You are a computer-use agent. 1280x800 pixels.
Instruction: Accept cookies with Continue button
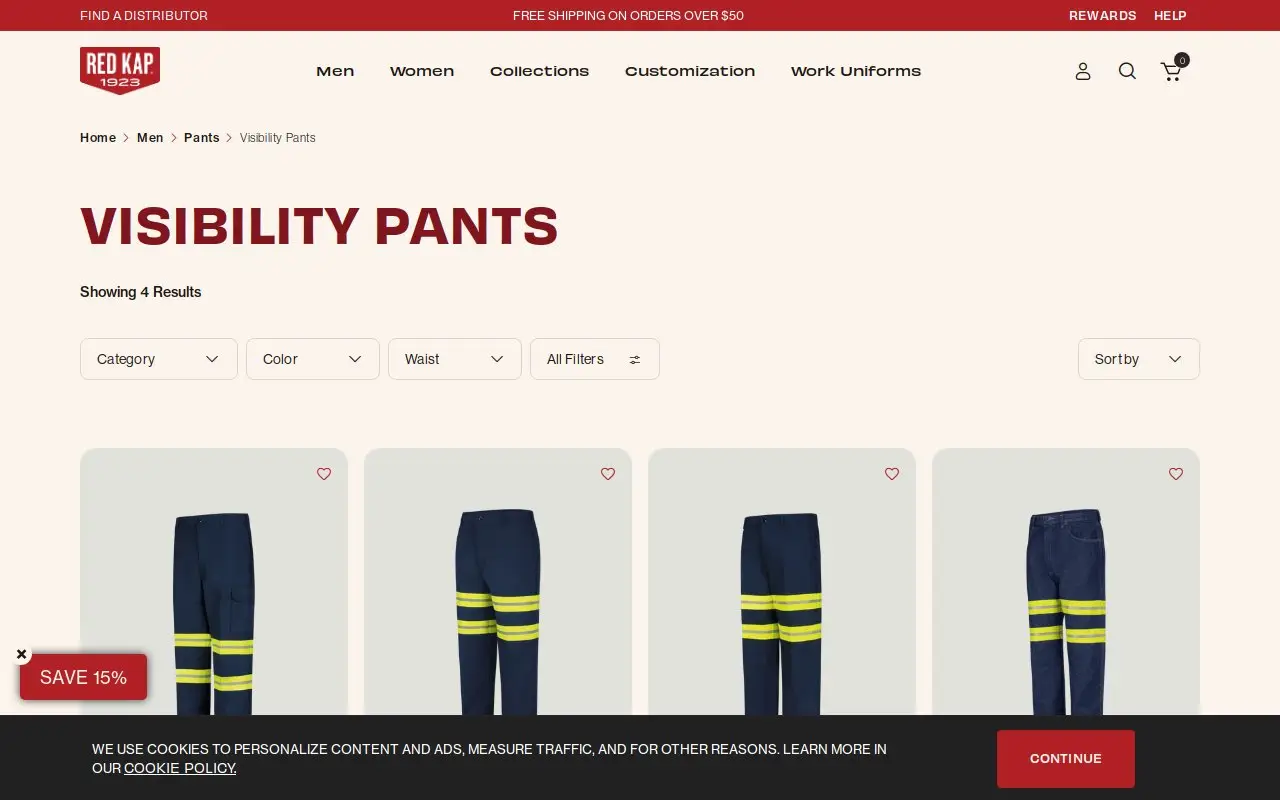pyautogui.click(x=1066, y=759)
